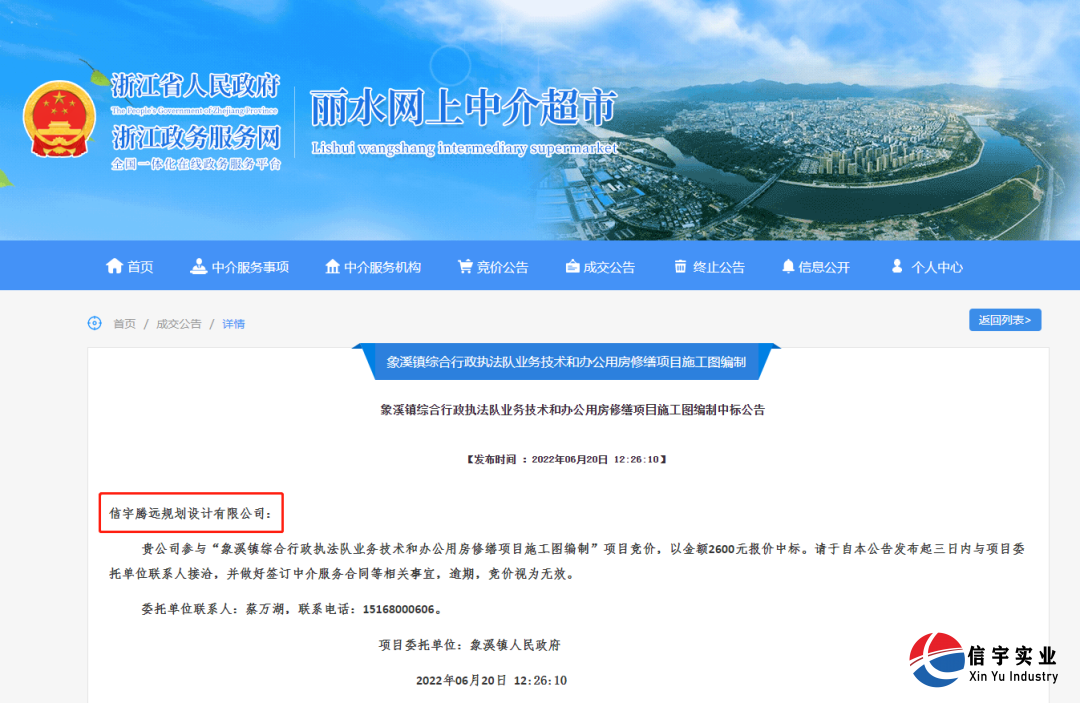Click the people icon next to 中介服务事项
Image resolution: width=1080 pixels, height=703 pixels.
[199, 265]
